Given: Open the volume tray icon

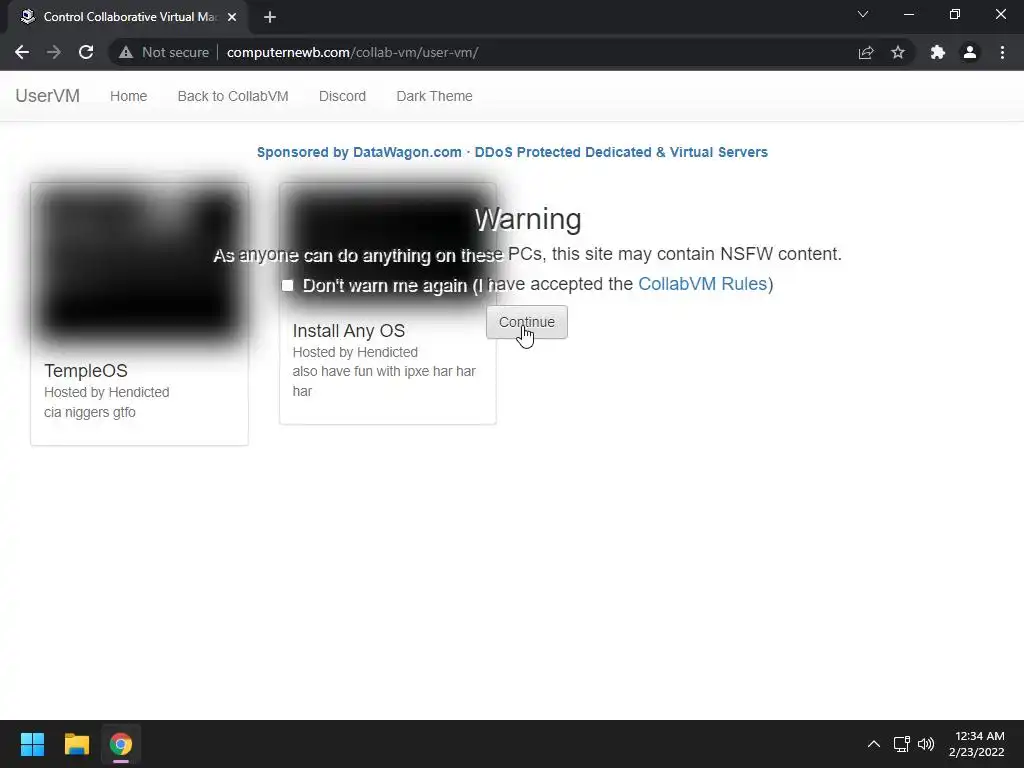Looking at the screenshot, I should click(x=926, y=744).
